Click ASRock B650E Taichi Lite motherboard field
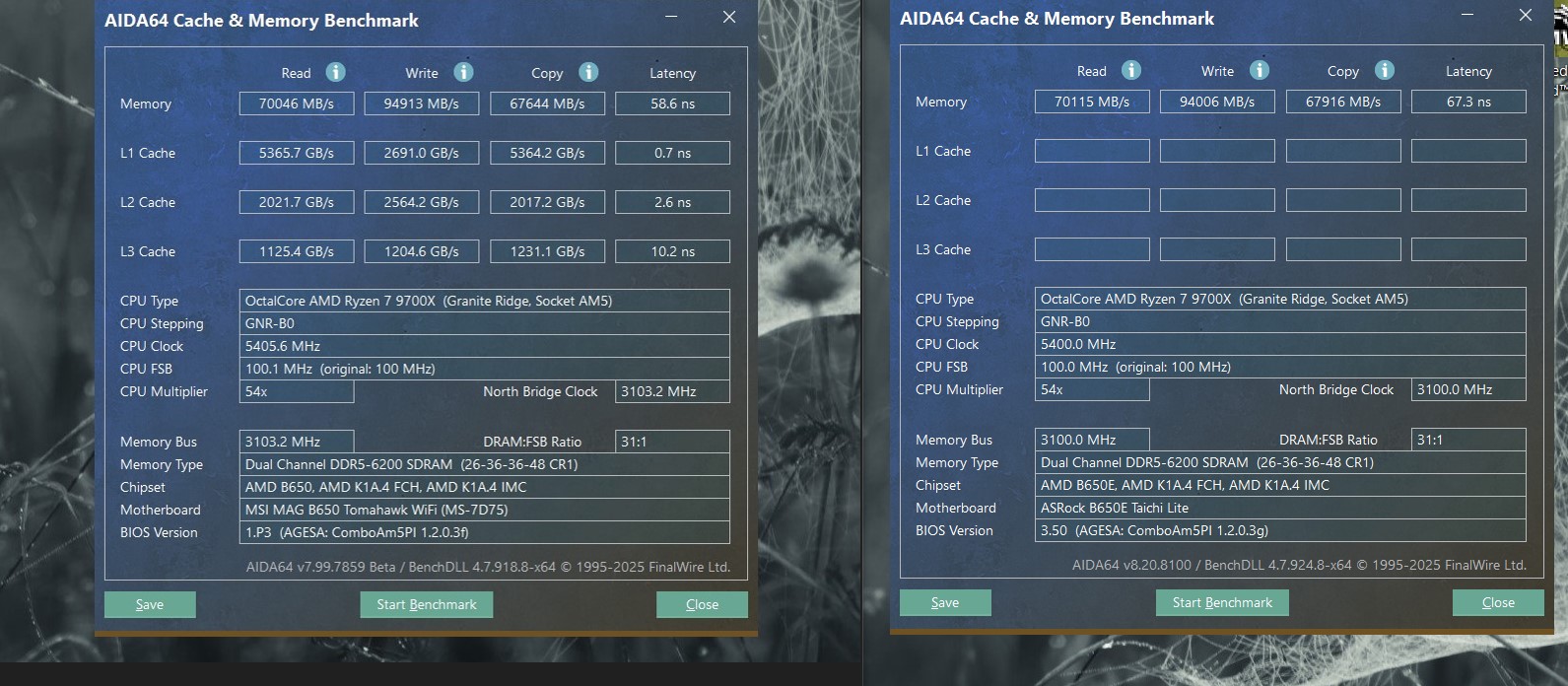Viewport: 1568px width, 686px height. point(1280,508)
